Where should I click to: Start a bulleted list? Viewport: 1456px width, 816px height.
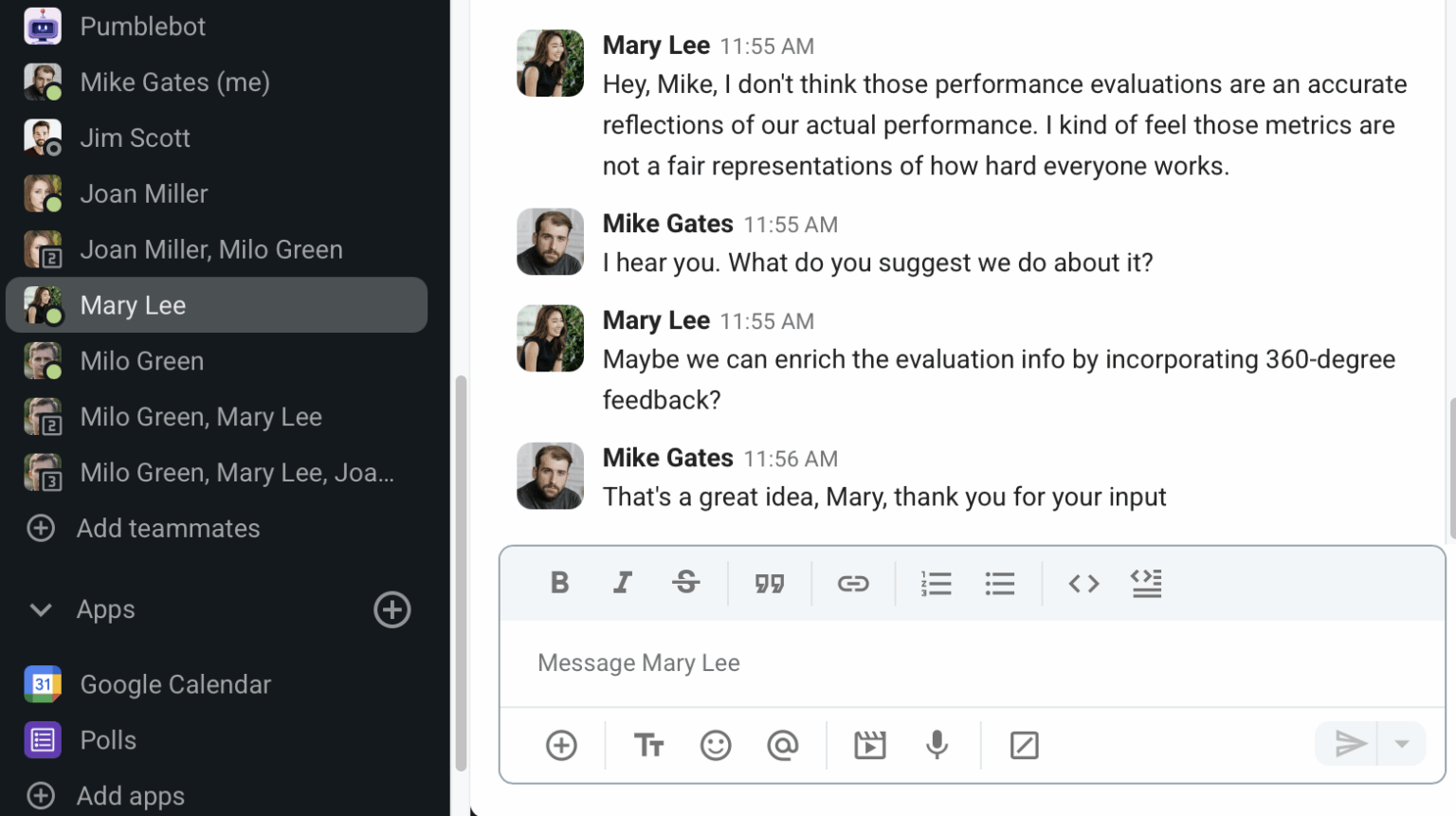1000,583
